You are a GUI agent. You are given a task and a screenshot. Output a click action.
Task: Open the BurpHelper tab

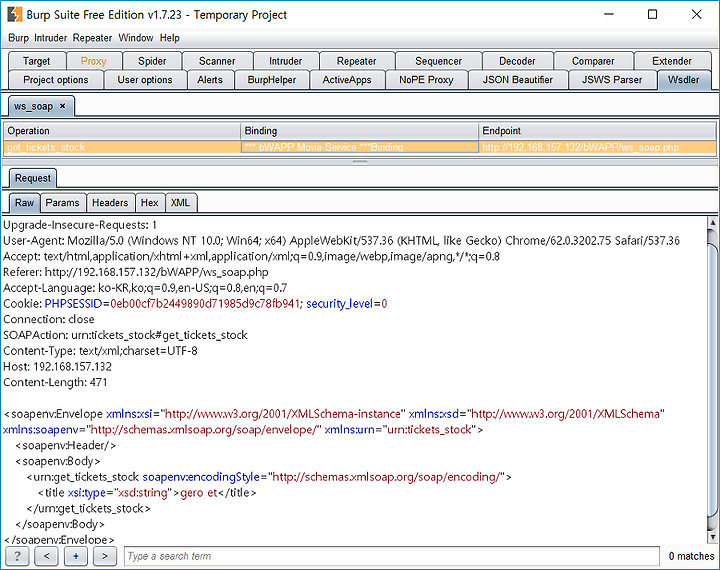pyautogui.click(x=272, y=80)
